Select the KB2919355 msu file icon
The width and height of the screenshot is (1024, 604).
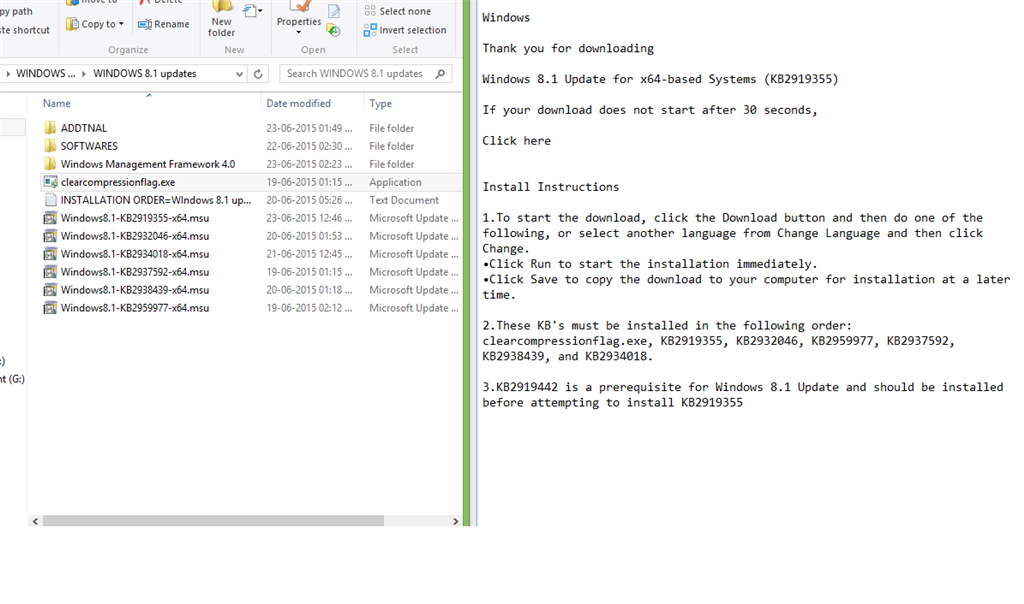point(50,218)
